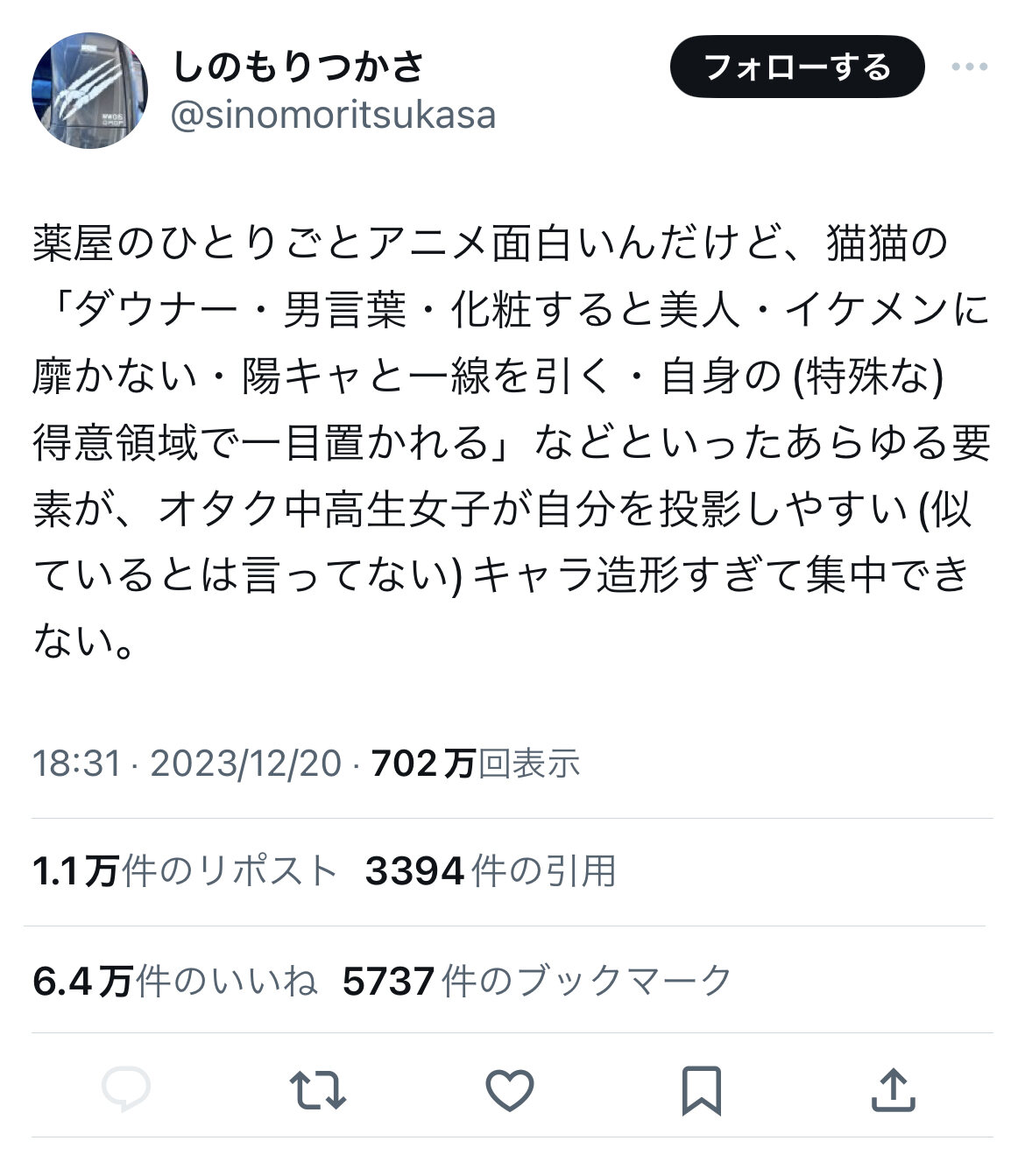Like the tweet with the heart icon
This screenshot has height=1176, width=1025.
(x=509, y=1090)
